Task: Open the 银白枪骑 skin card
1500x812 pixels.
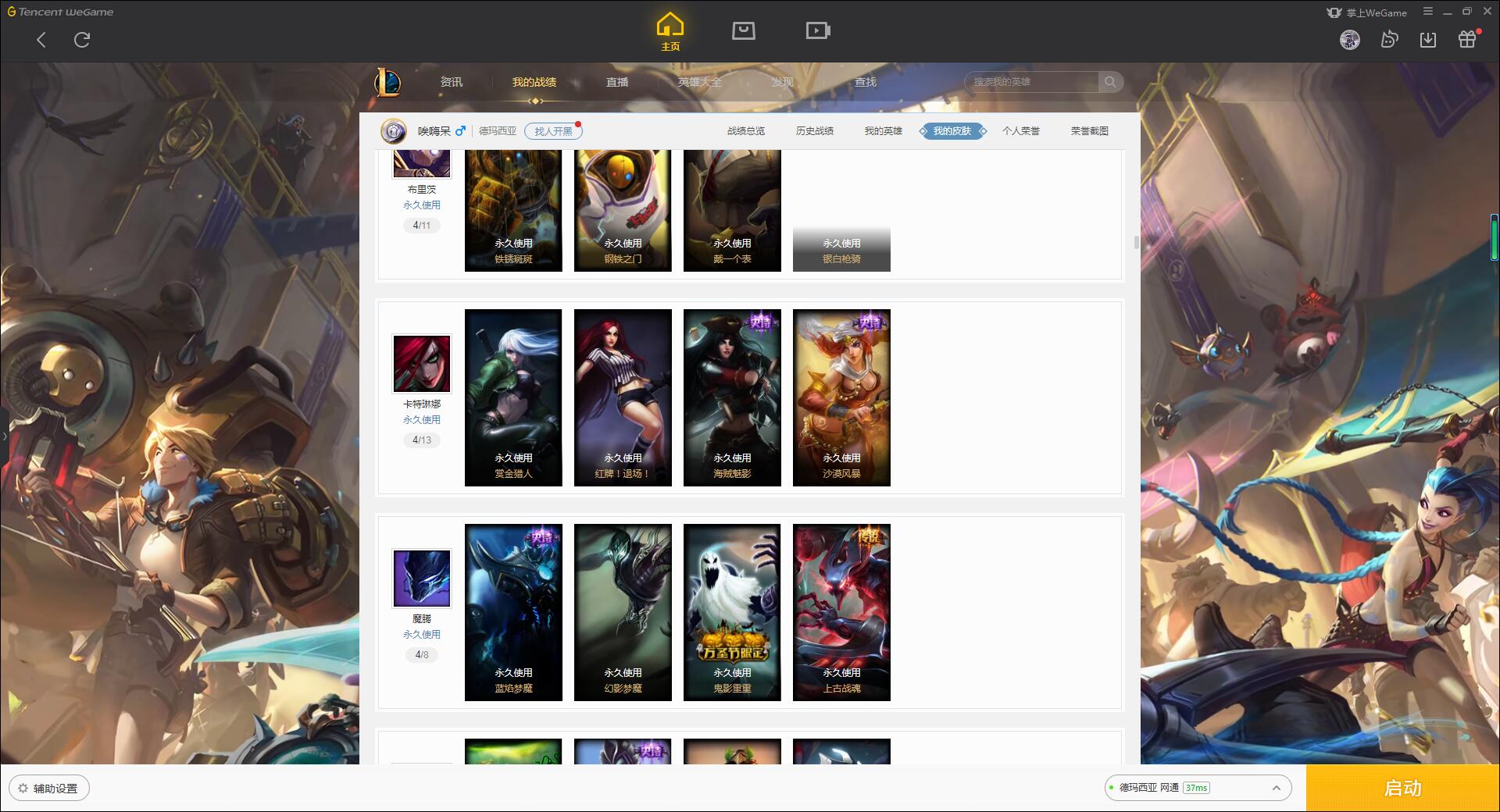Action: click(841, 211)
